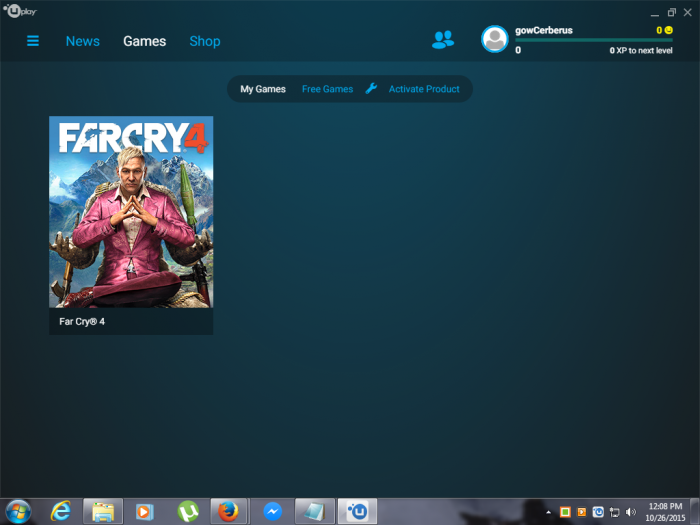Open the media player taskbar icon
Viewport: 700px width, 525px height.
coord(144,512)
